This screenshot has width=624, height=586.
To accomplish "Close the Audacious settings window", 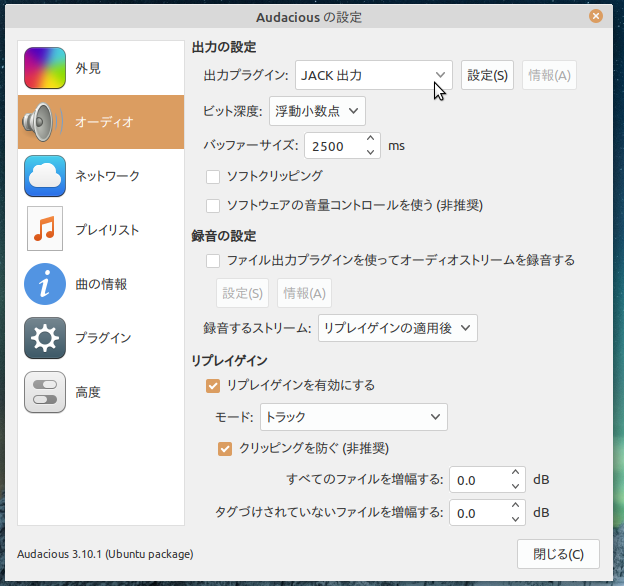I will point(596,16).
